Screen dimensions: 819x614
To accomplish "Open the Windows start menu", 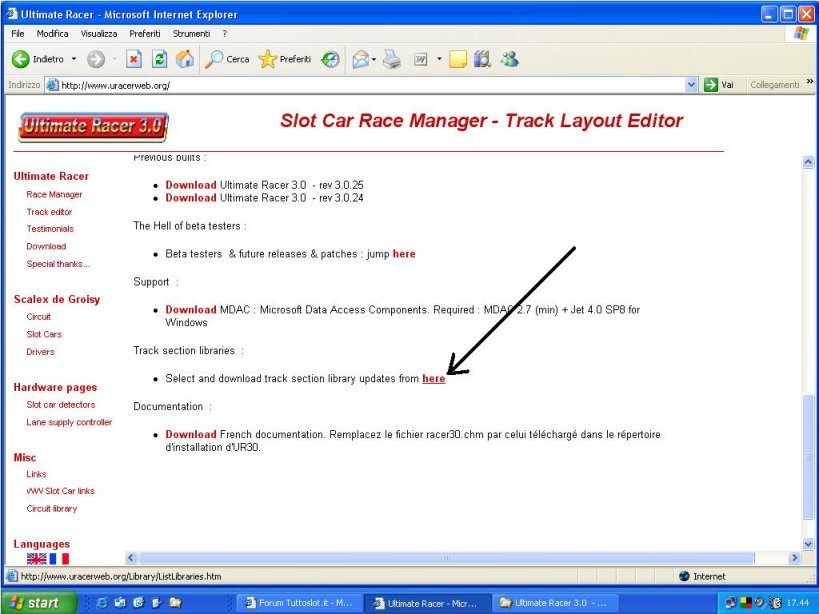I will (39, 603).
